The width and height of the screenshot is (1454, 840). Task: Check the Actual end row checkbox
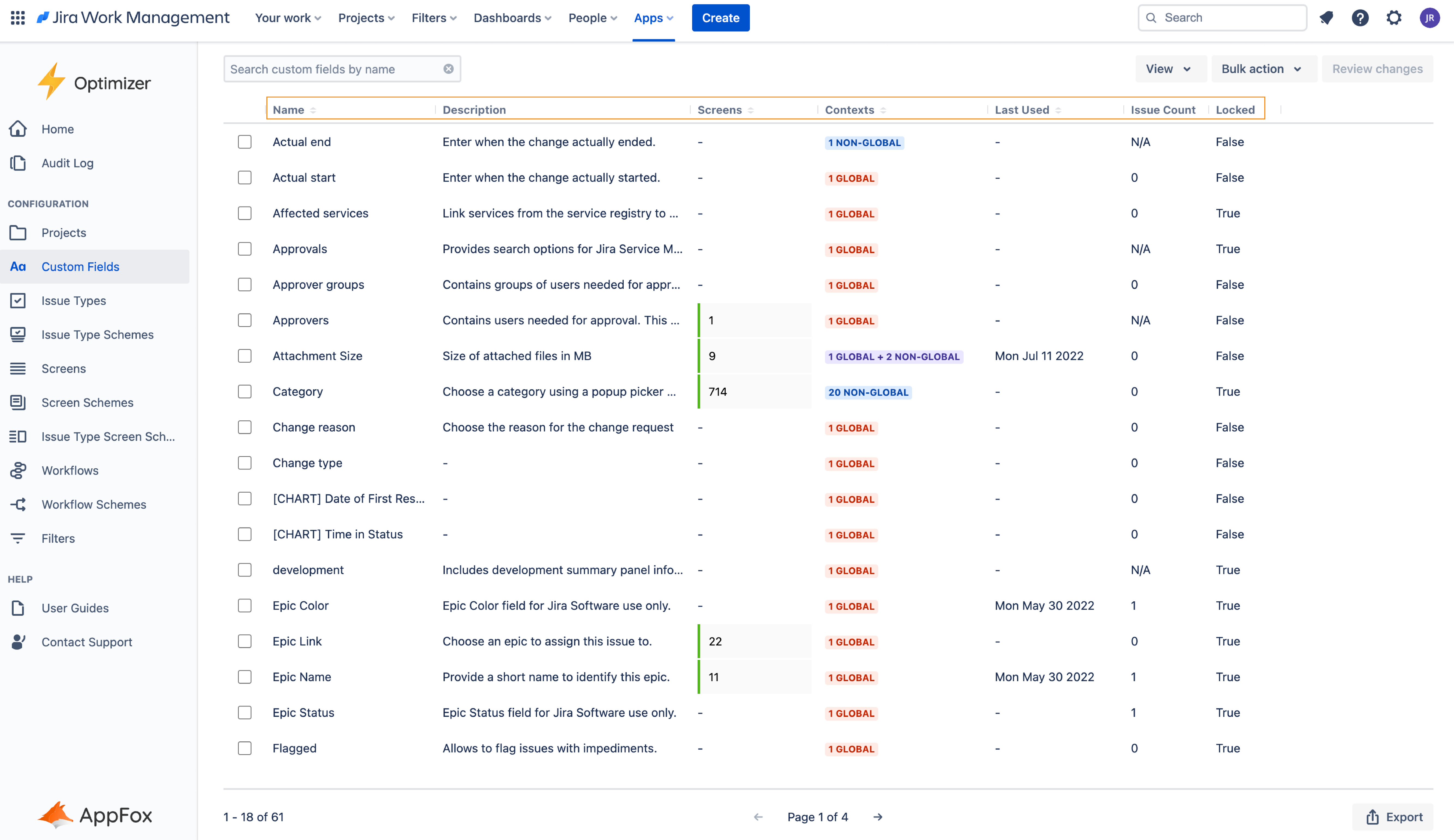point(245,142)
